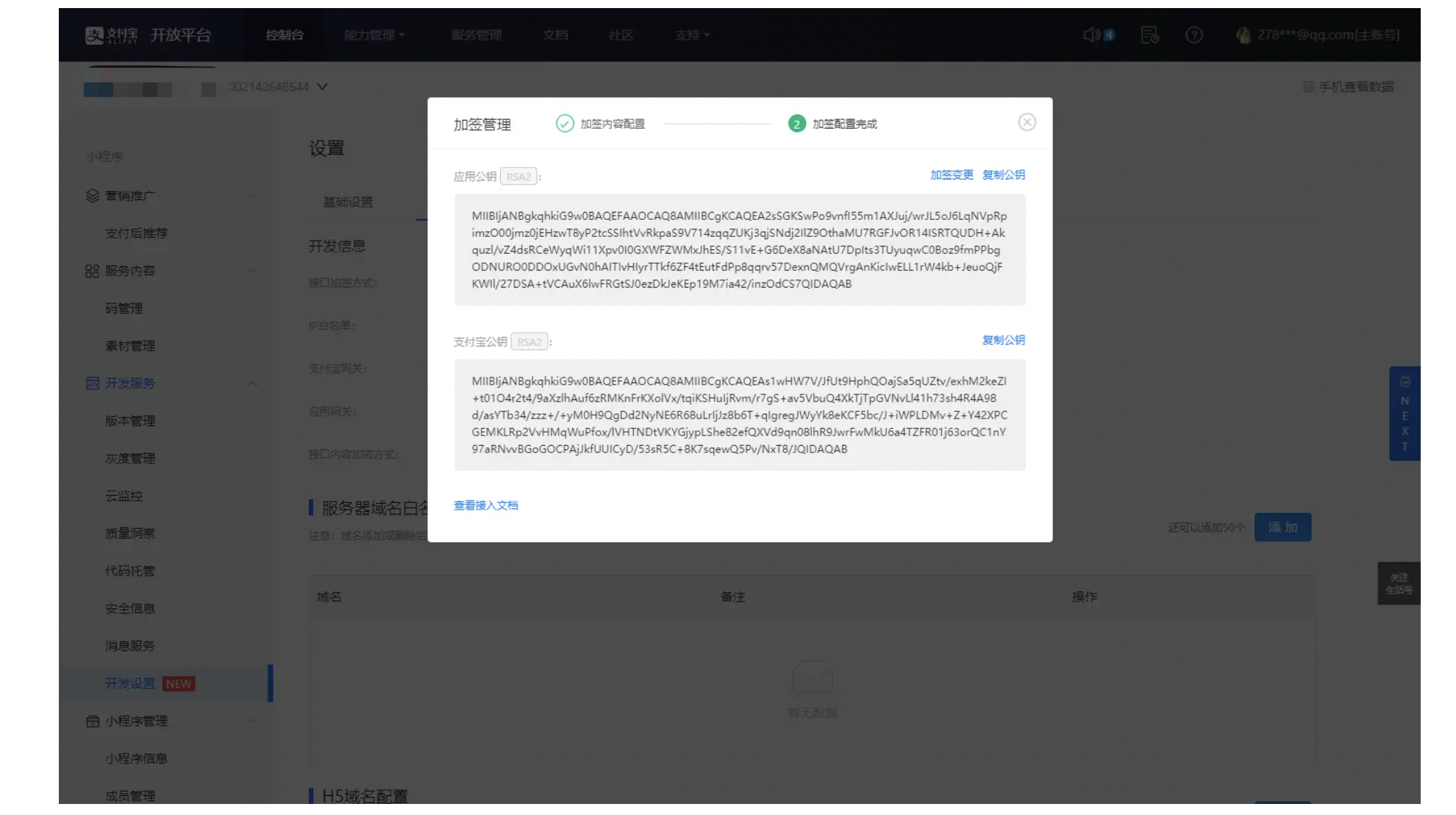1456x815 pixels.
Task: Copy the 支付宝公钥 with 复制公钥
Action: pyautogui.click(x=1004, y=340)
